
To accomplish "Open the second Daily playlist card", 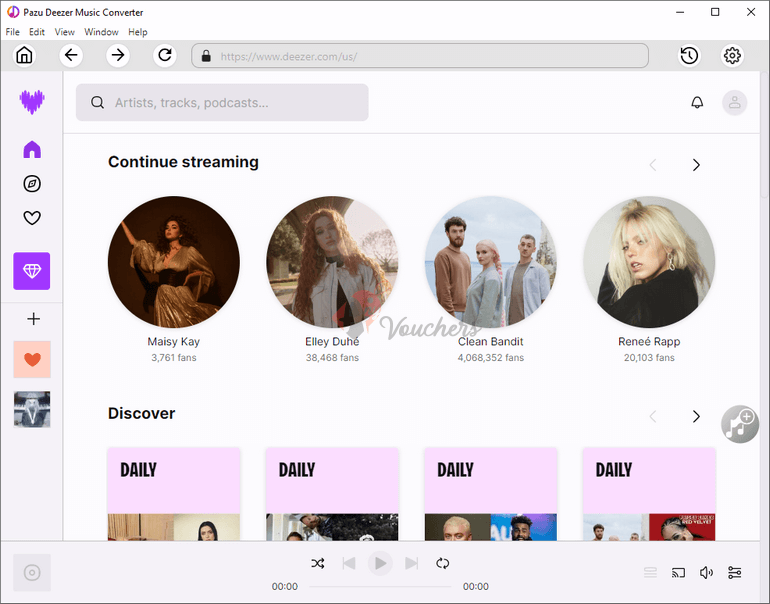I will (x=332, y=494).
